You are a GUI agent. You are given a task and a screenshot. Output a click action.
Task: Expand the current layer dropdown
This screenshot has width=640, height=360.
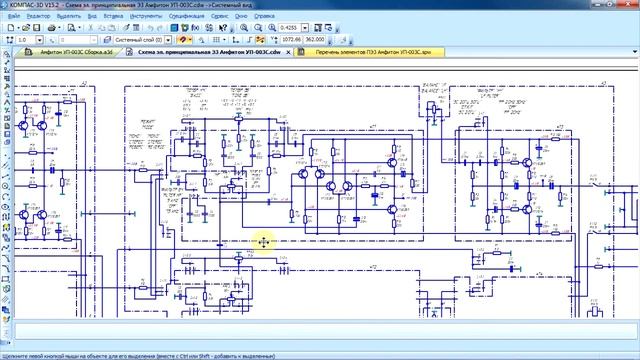tap(168, 40)
